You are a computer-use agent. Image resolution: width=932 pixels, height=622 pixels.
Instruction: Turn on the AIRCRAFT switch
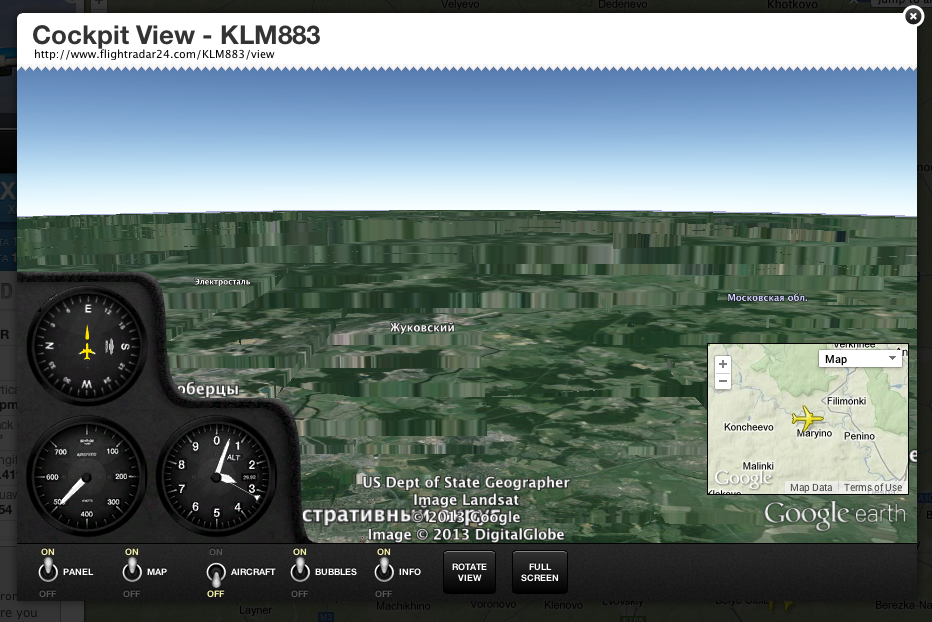pos(215,572)
